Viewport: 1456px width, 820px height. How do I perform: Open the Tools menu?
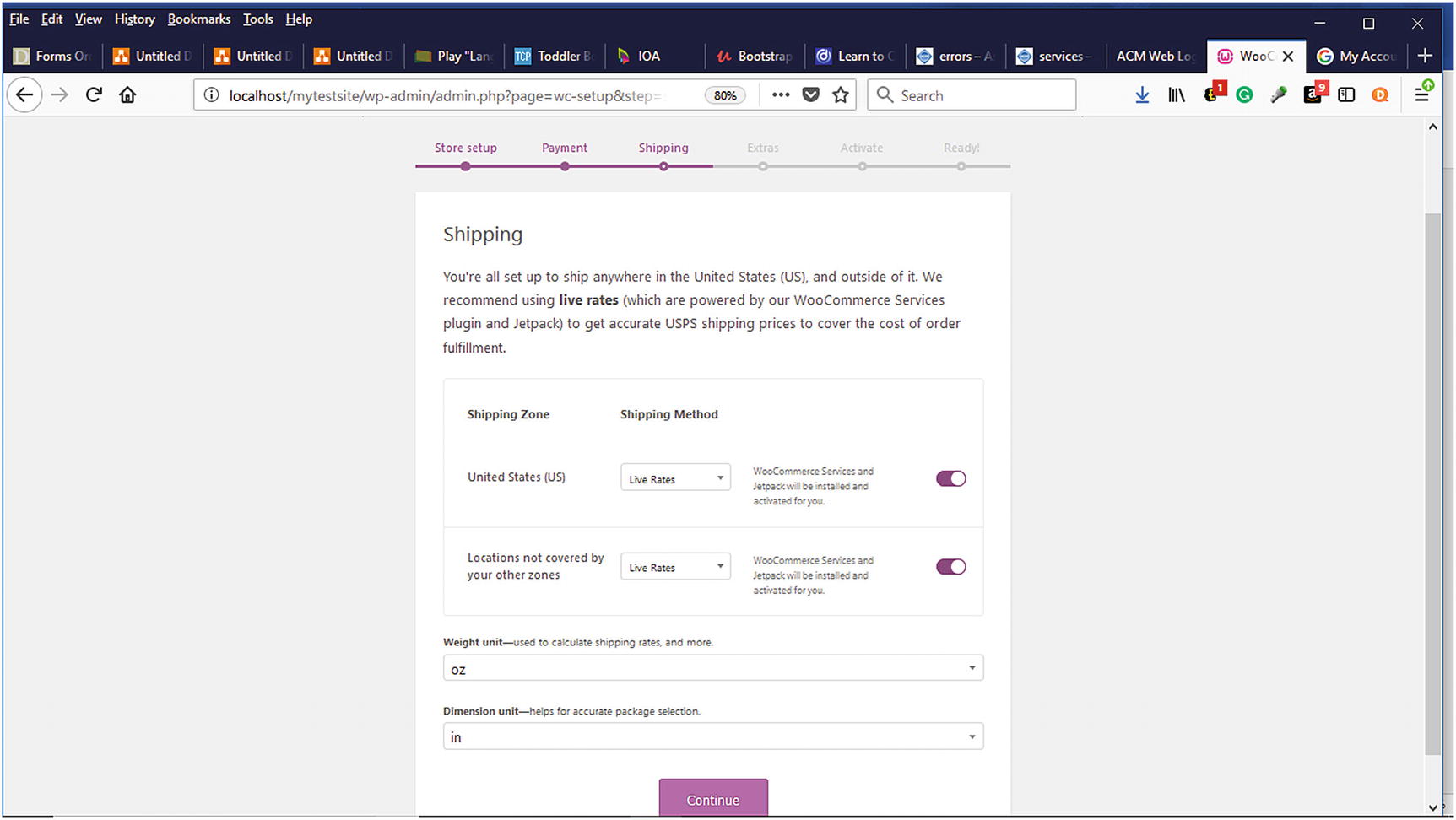point(257,19)
